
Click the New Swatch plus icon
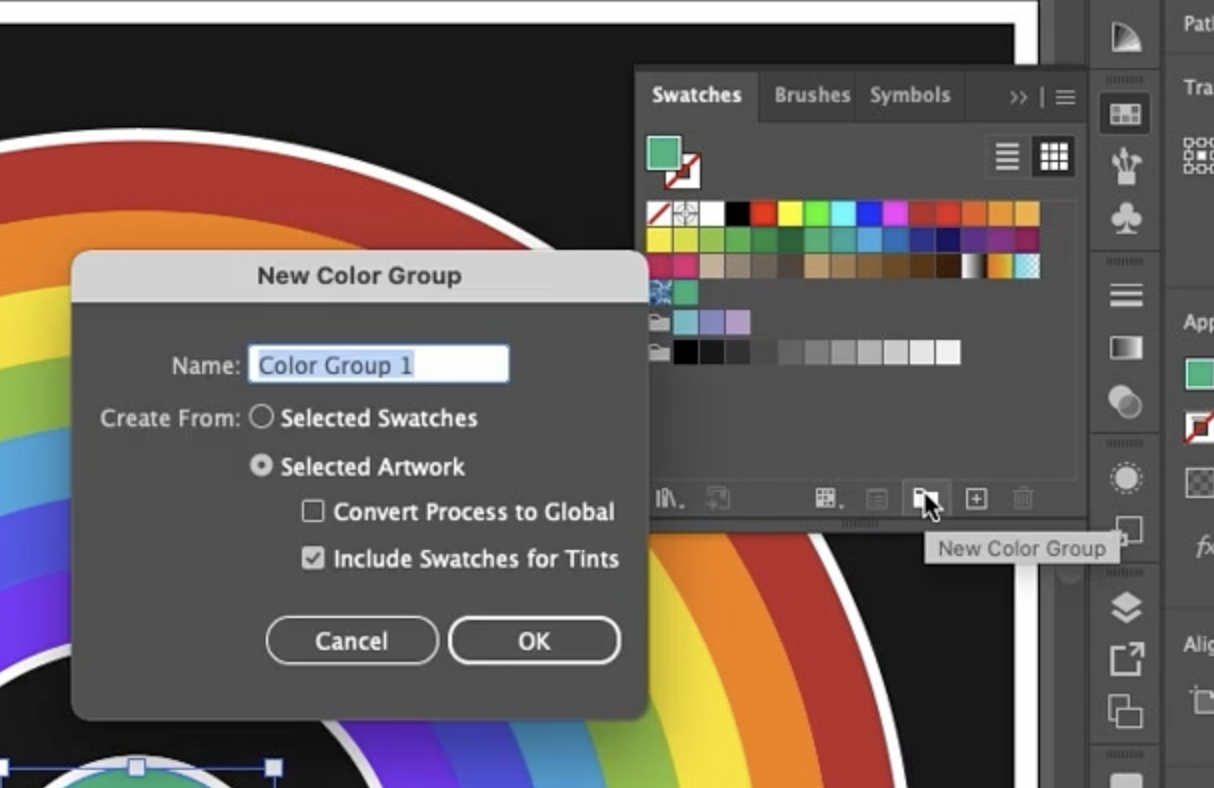[x=976, y=498]
